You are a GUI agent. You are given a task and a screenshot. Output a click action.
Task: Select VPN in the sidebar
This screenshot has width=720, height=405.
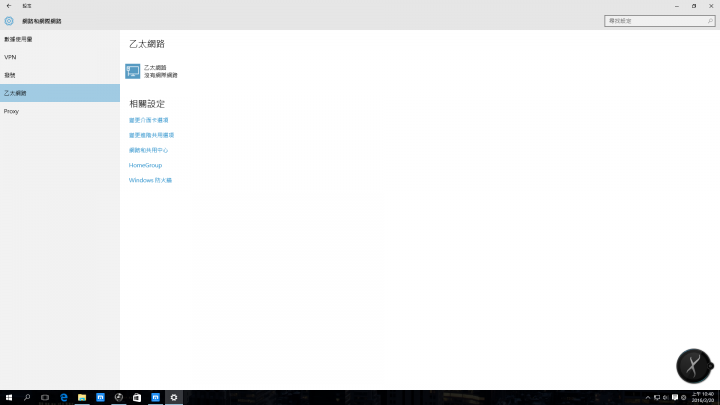pos(60,57)
